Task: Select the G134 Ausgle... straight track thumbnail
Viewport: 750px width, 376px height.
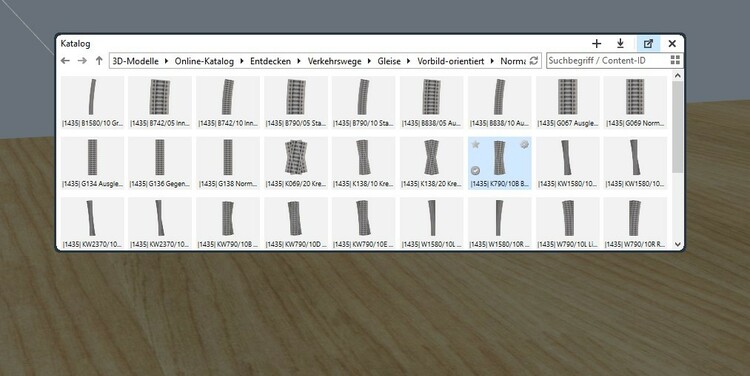Action: coord(92,163)
